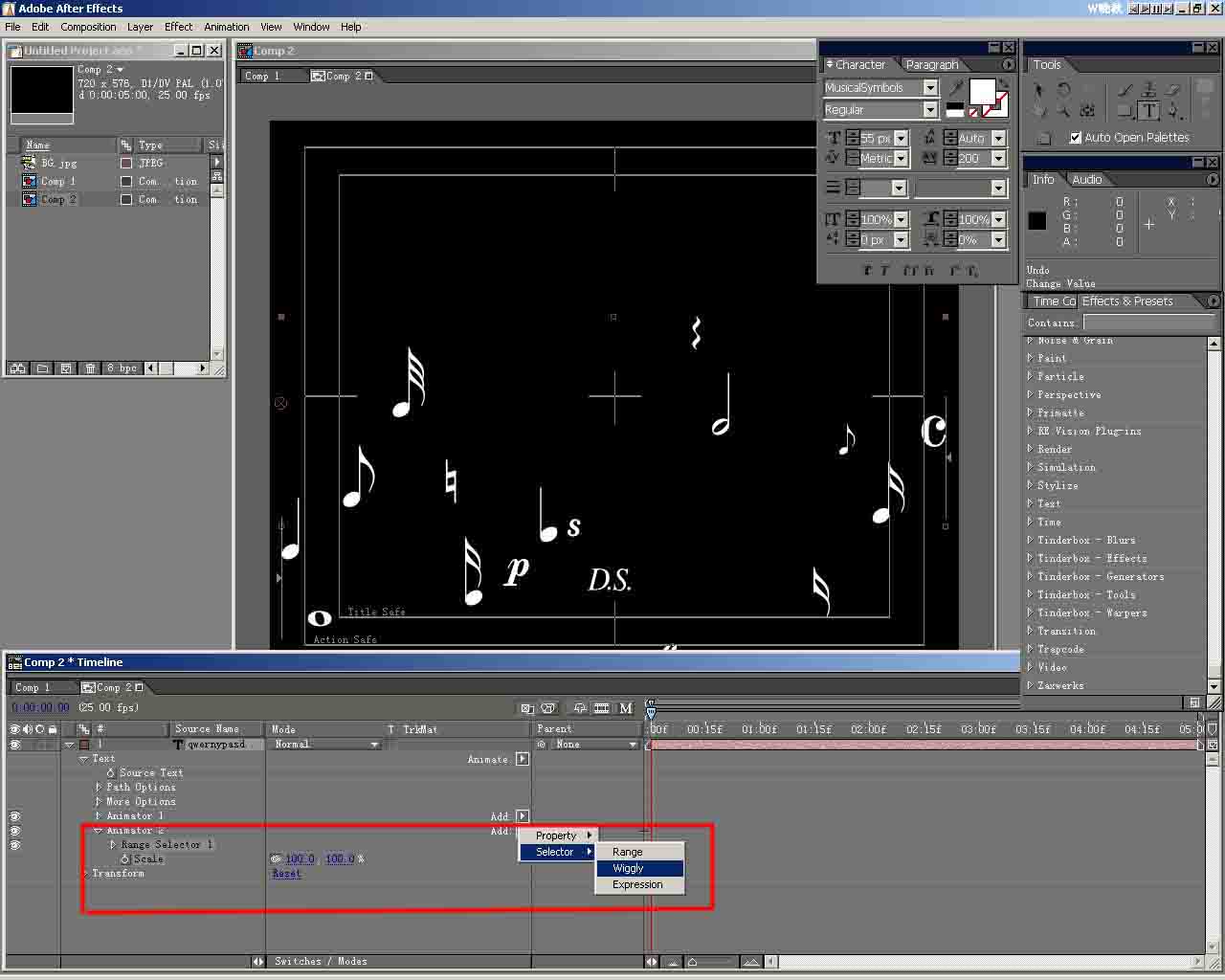Choose Wiggly from the Selector submenu
The height and width of the screenshot is (980, 1225).
pyautogui.click(x=629, y=868)
